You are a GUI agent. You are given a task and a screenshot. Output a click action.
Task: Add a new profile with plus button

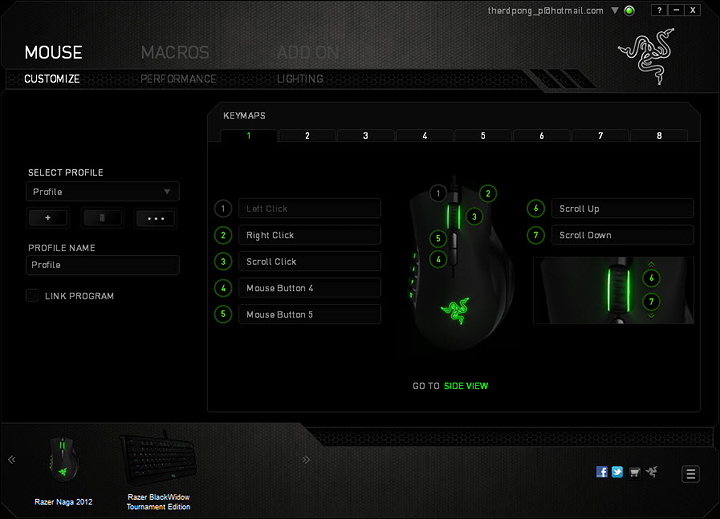[48, 218]
